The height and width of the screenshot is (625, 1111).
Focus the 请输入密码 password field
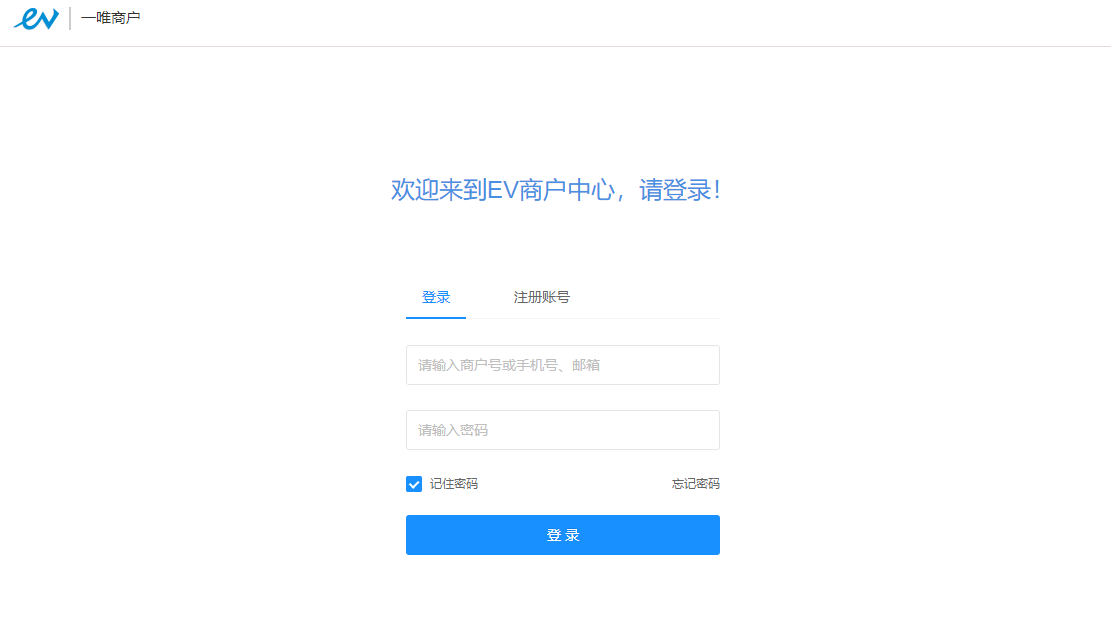[563, 430]
